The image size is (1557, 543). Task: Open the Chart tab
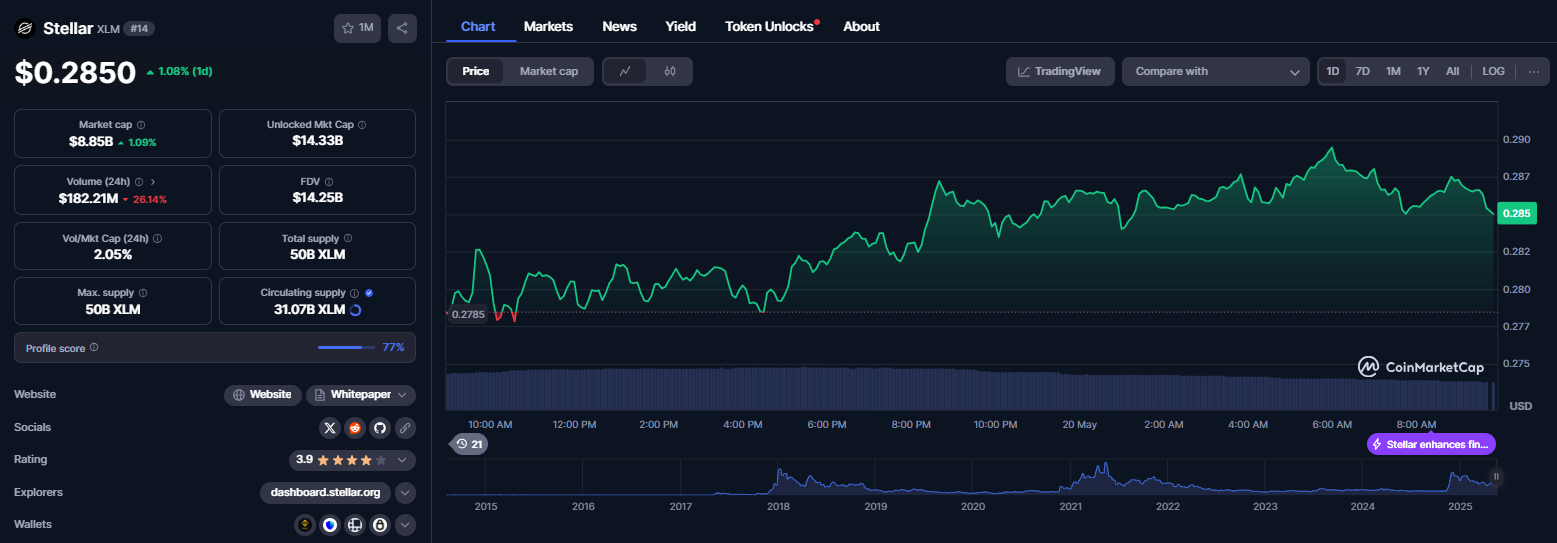point(478,26)
